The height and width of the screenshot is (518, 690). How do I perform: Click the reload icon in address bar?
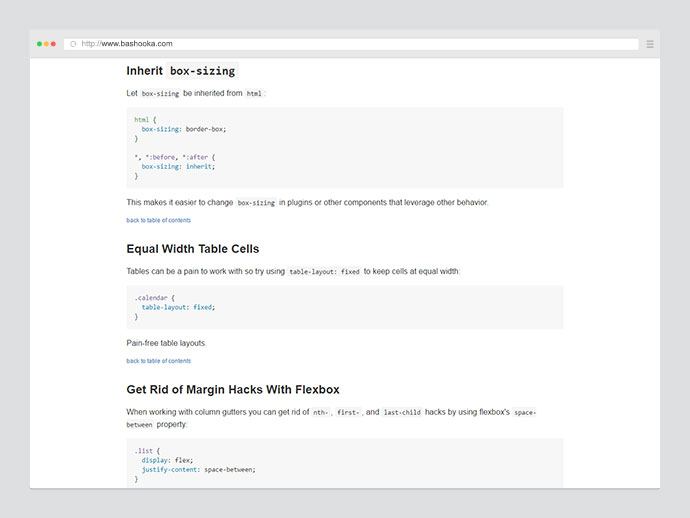[73, 44]
